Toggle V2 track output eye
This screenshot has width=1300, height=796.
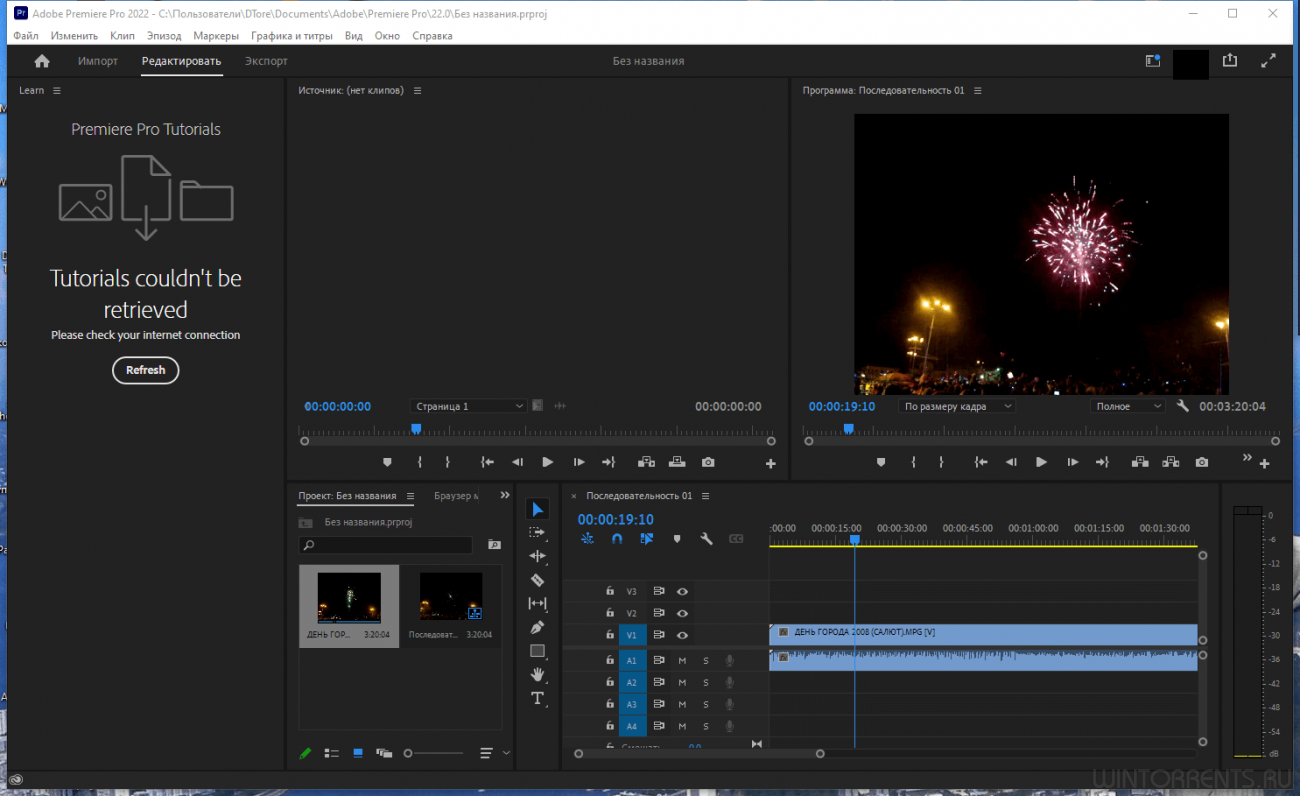click(x=682, y=613)
